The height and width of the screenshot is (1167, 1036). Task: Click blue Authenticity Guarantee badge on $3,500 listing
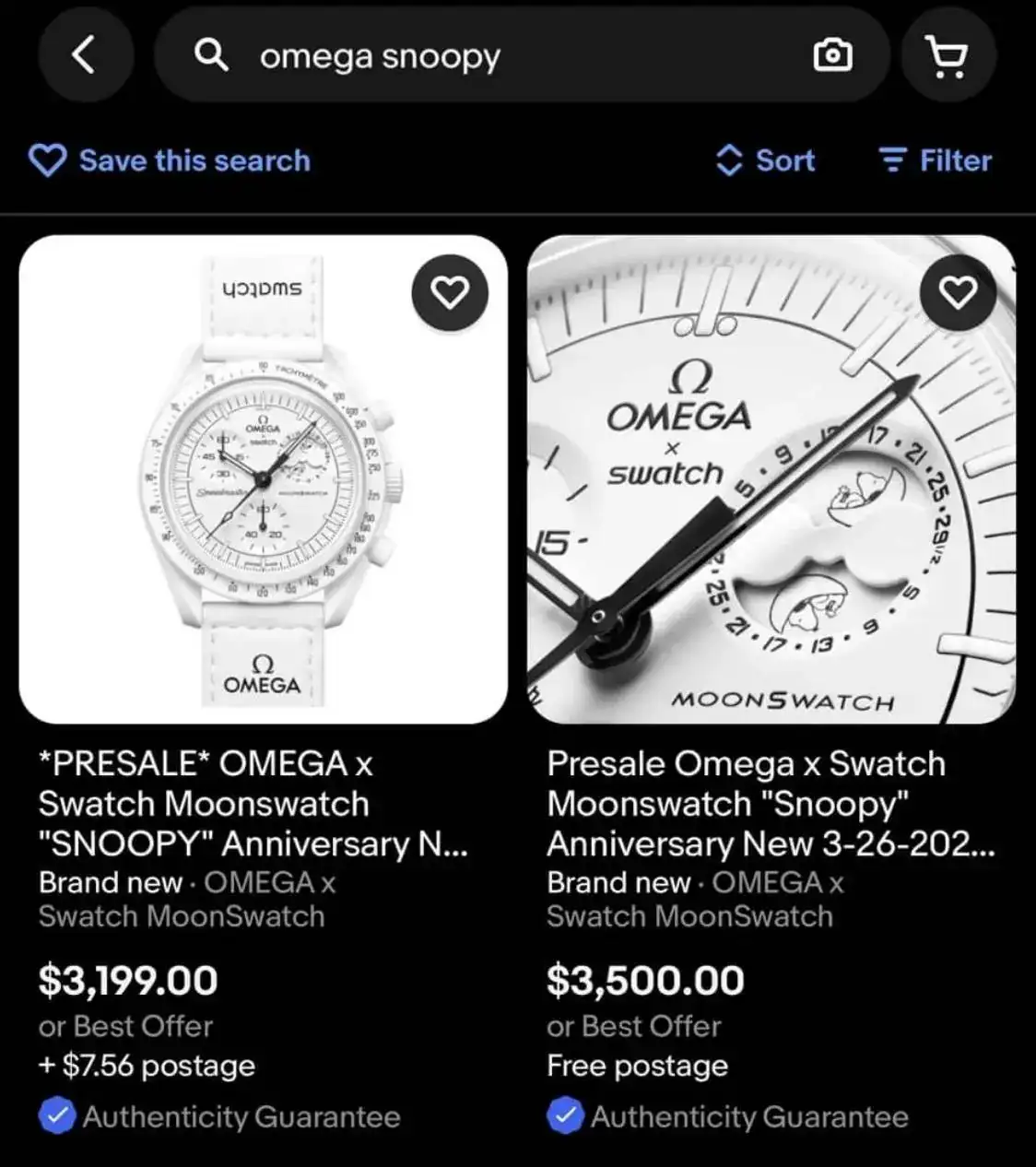(x=565, y=1116)
